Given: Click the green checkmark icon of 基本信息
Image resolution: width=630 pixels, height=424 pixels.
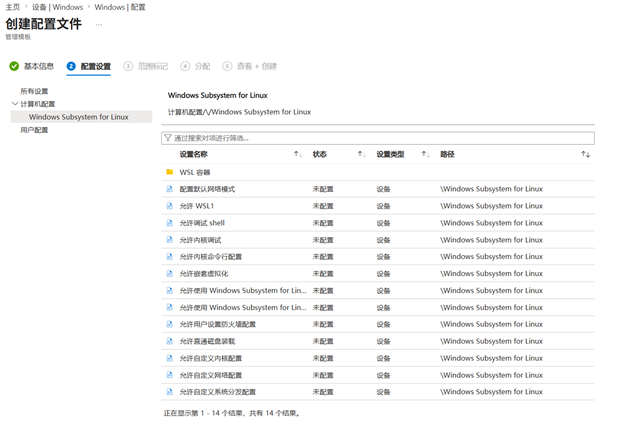Looking at the screenshot, I should click(14, 66).
